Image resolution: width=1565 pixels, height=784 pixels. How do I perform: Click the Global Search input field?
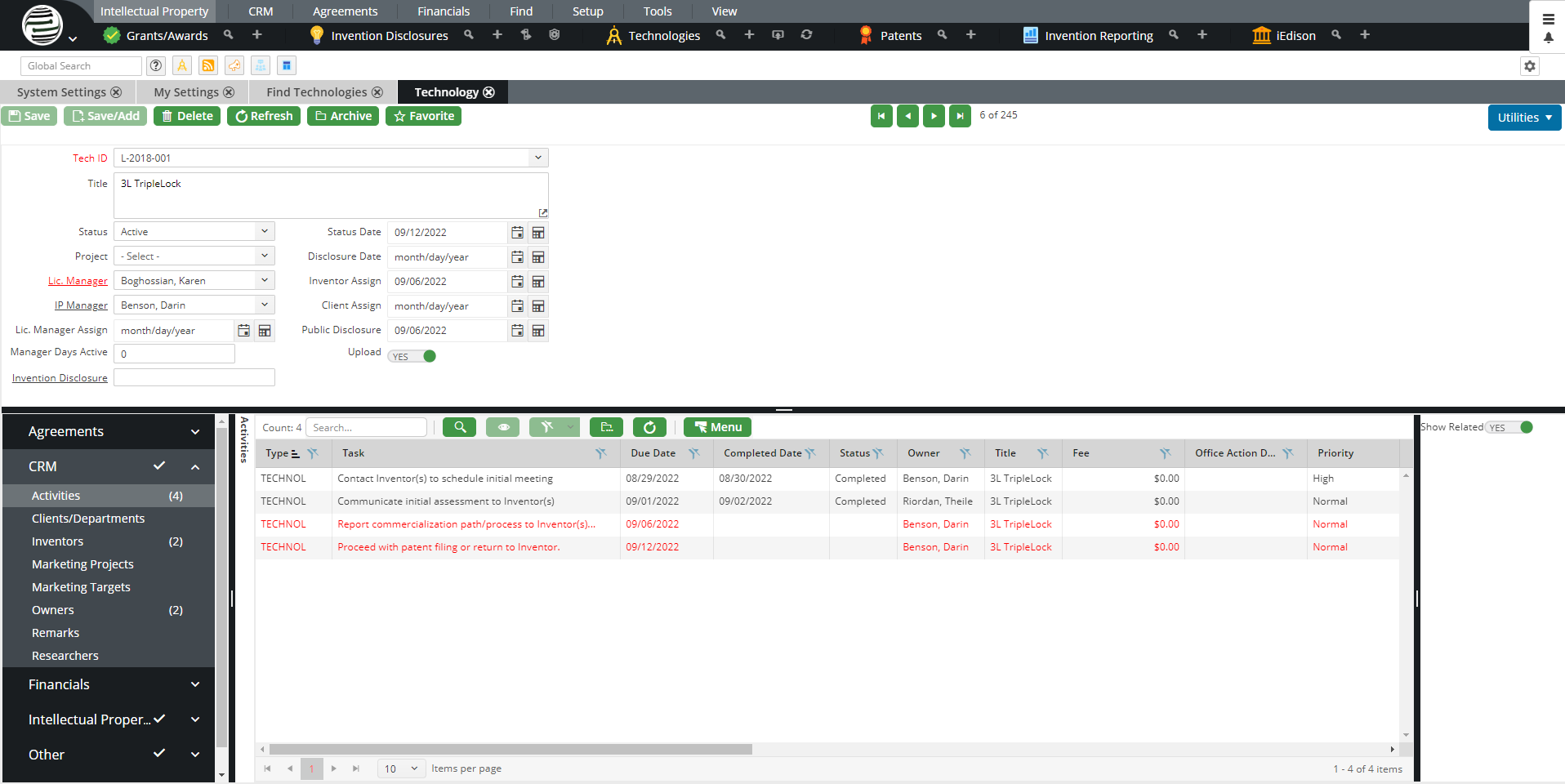tap(80, 66)
